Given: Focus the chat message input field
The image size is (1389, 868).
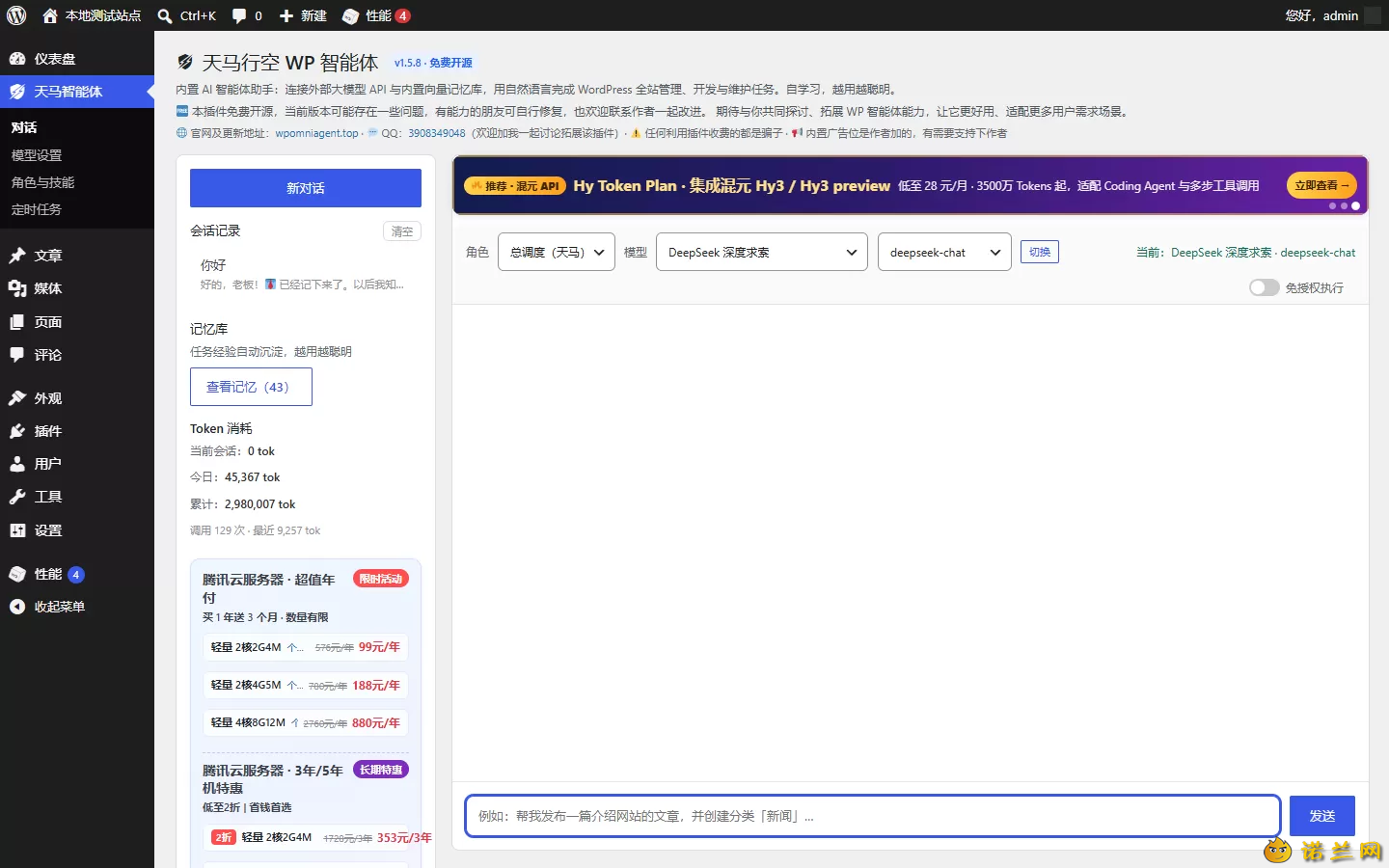Looking at the screenshot, I should 873,816.
